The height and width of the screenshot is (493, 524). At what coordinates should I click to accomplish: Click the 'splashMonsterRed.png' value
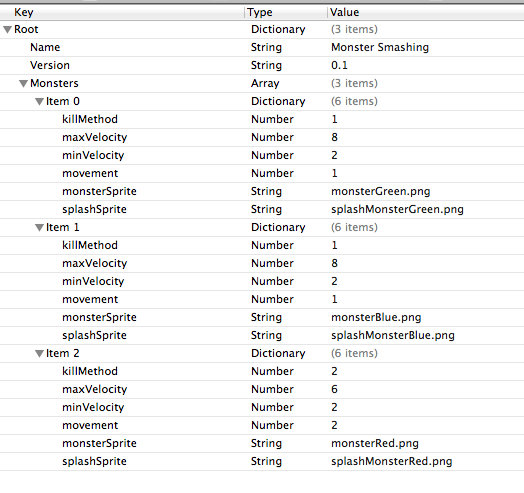tap(391, 462)
